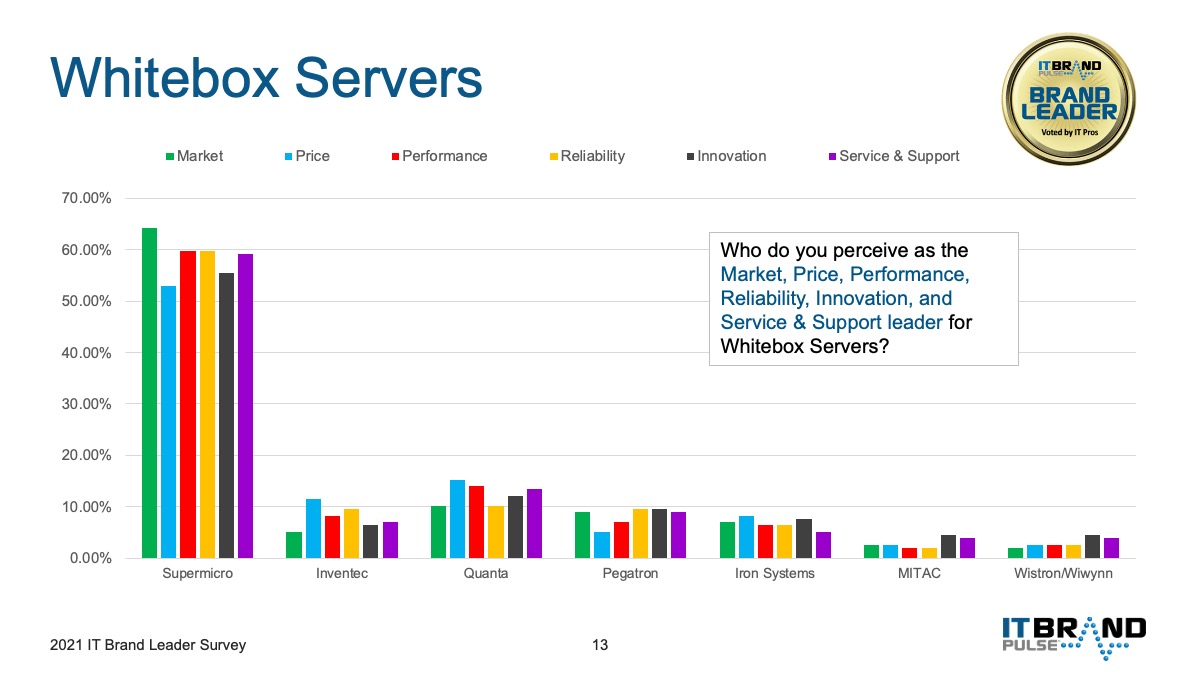Click Wistron/Wiwynn's dark Innovation bar
Image resolution: width=1200 pixels, height=675 pixels.
click(x=1091, y=546)
